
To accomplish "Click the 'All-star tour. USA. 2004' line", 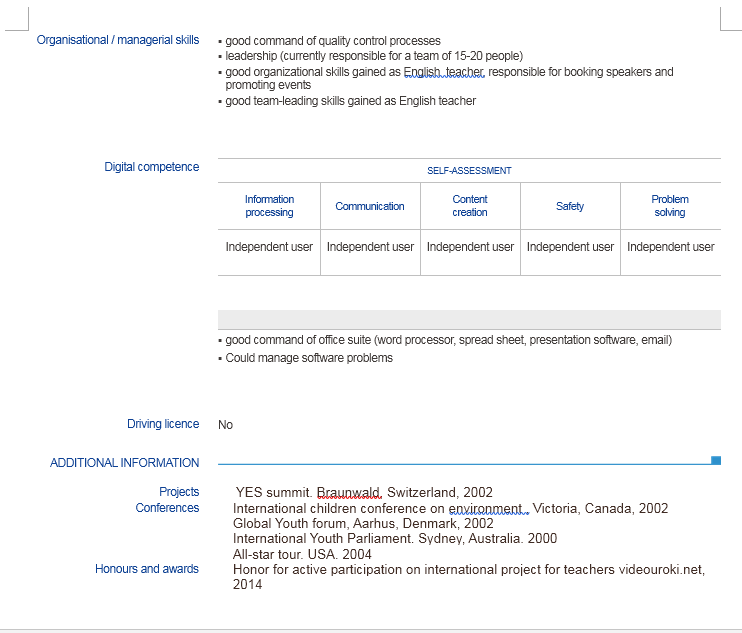I will click(302, 554).
